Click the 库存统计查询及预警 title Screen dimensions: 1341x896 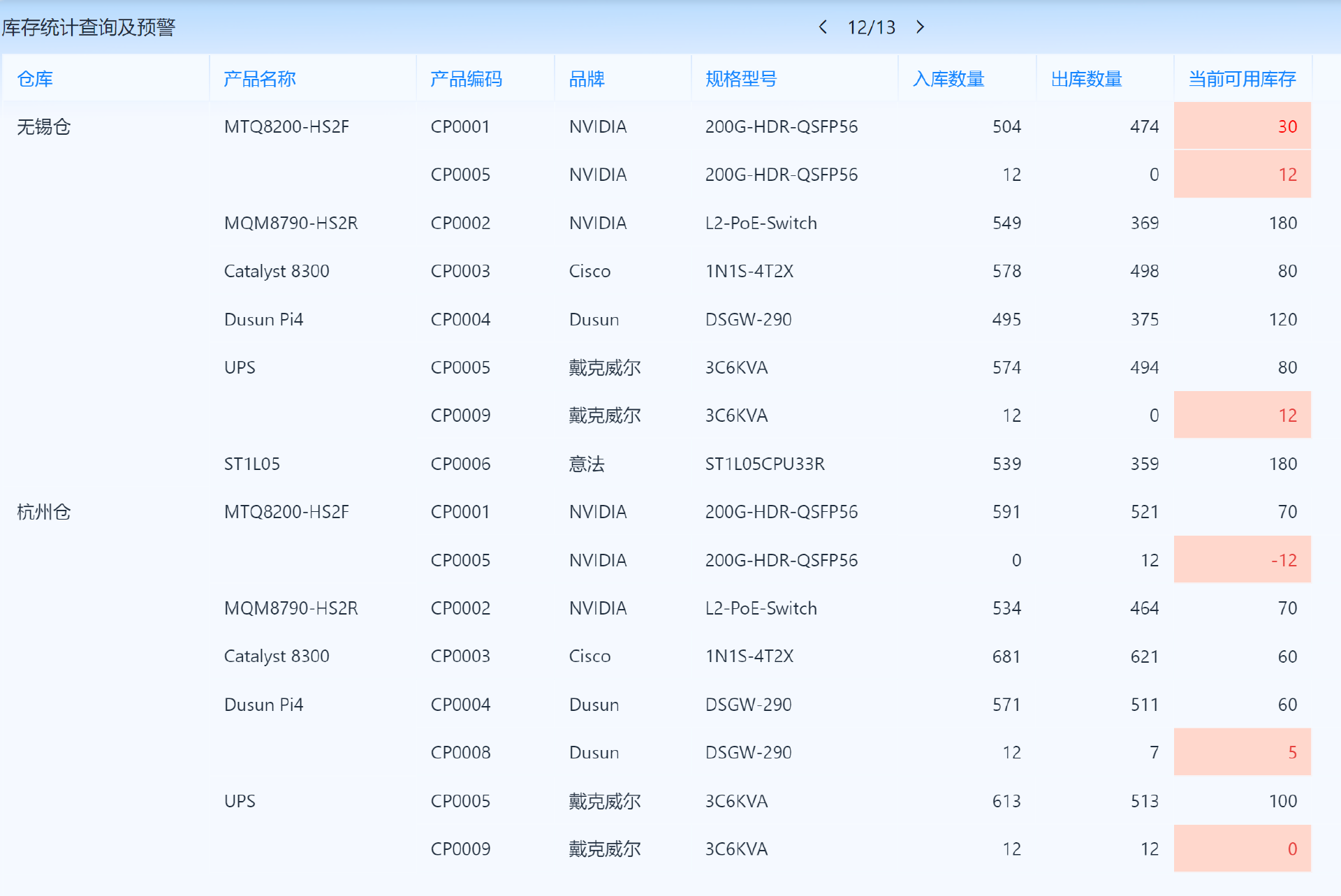tap(89, 27)
